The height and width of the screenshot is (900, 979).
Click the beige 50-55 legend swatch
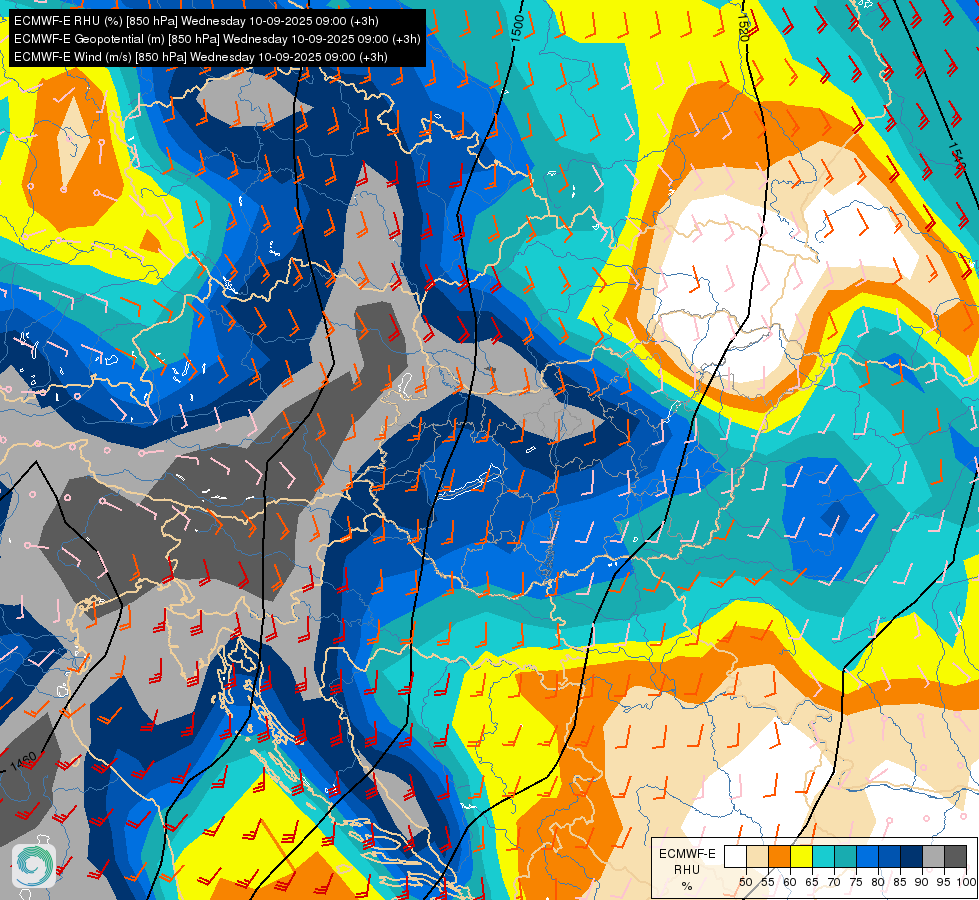(x=757, y=856)
